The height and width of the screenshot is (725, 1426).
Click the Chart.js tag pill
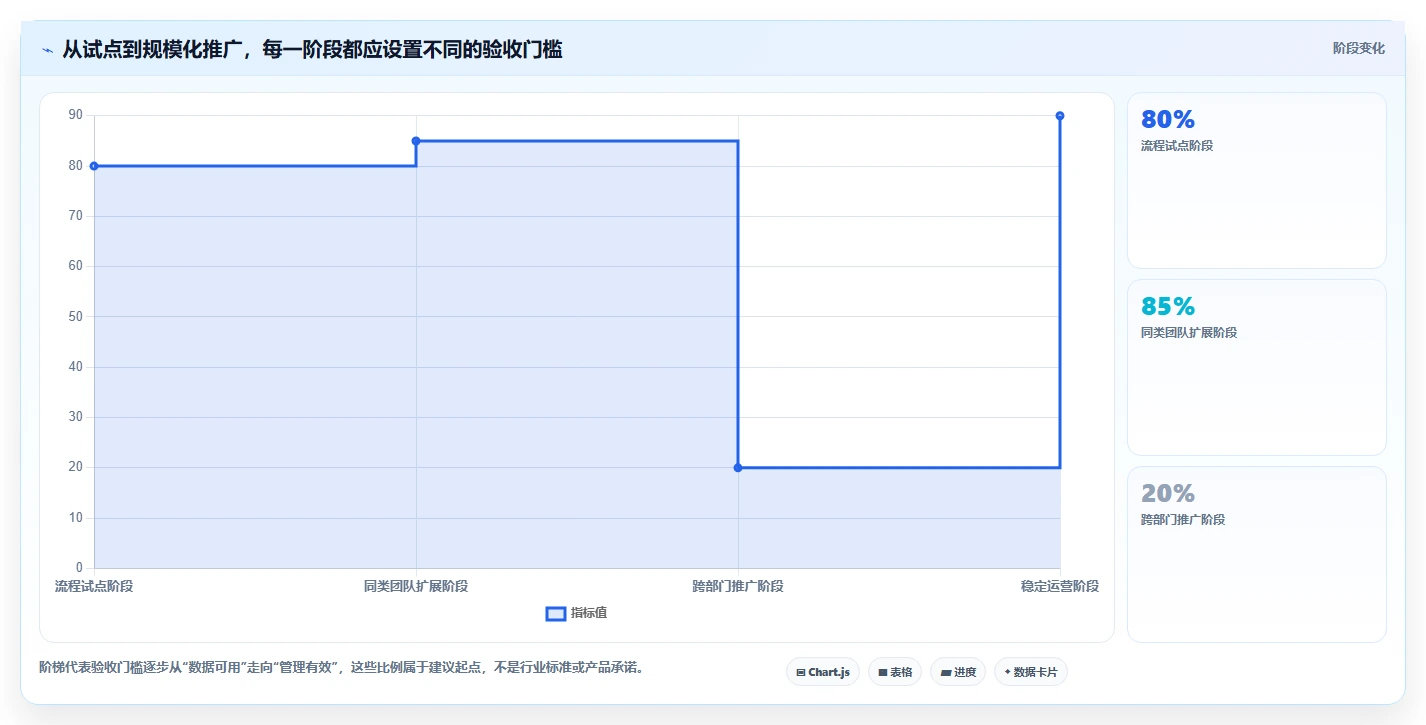(x=823, y=672)
